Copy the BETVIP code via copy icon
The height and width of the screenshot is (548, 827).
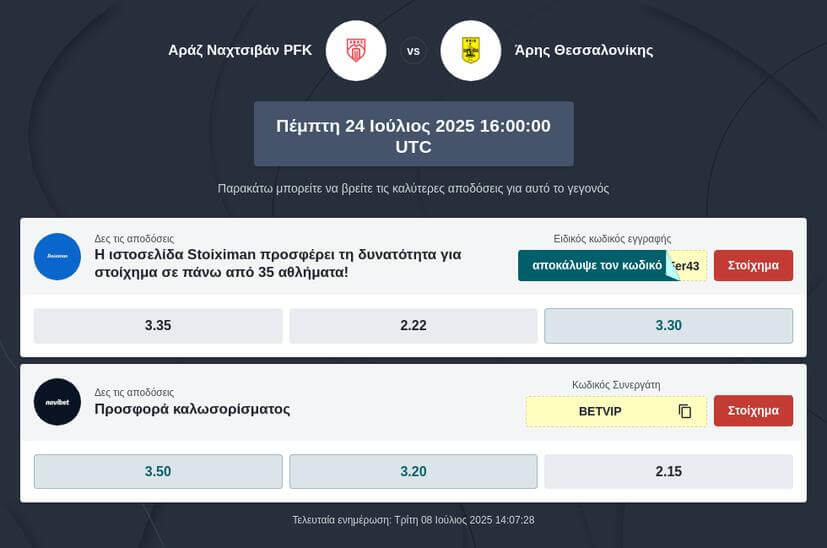pos(685,411)
